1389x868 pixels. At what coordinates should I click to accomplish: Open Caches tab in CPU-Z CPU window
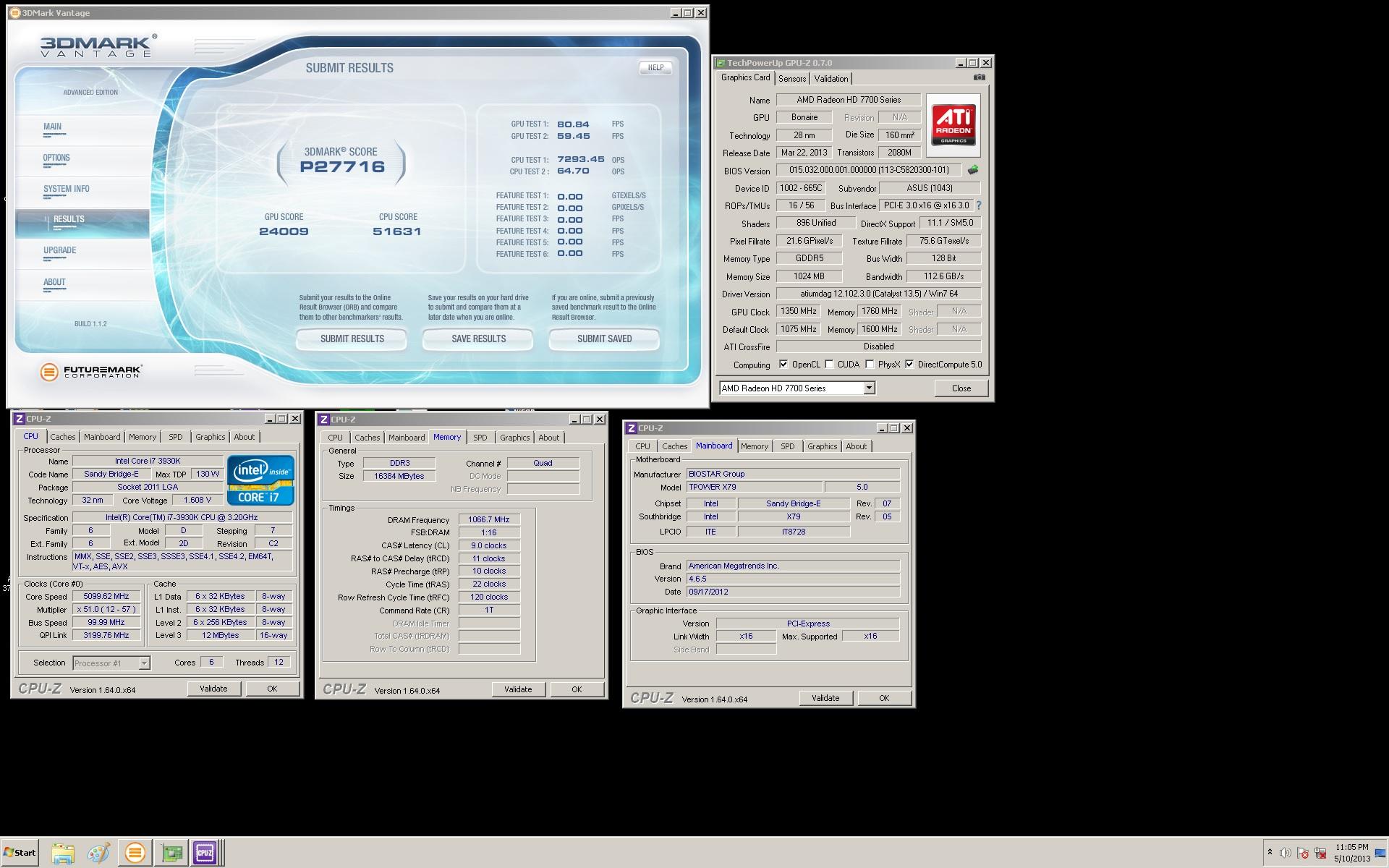pyautogui.click(x=63, y=437)
